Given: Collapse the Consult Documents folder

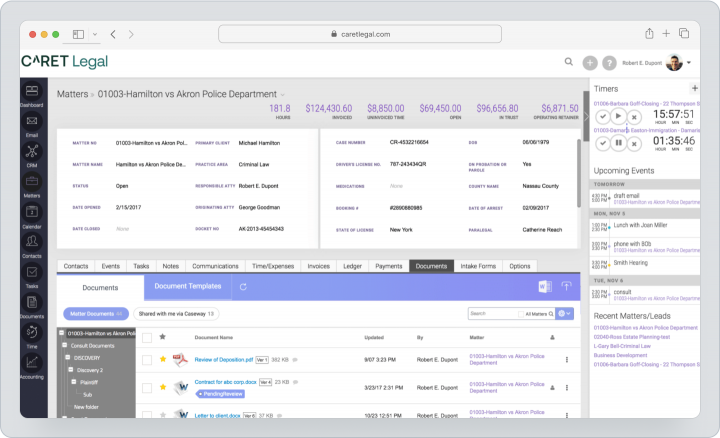Looking at the screenshot, I should click(x=65, y=345).
